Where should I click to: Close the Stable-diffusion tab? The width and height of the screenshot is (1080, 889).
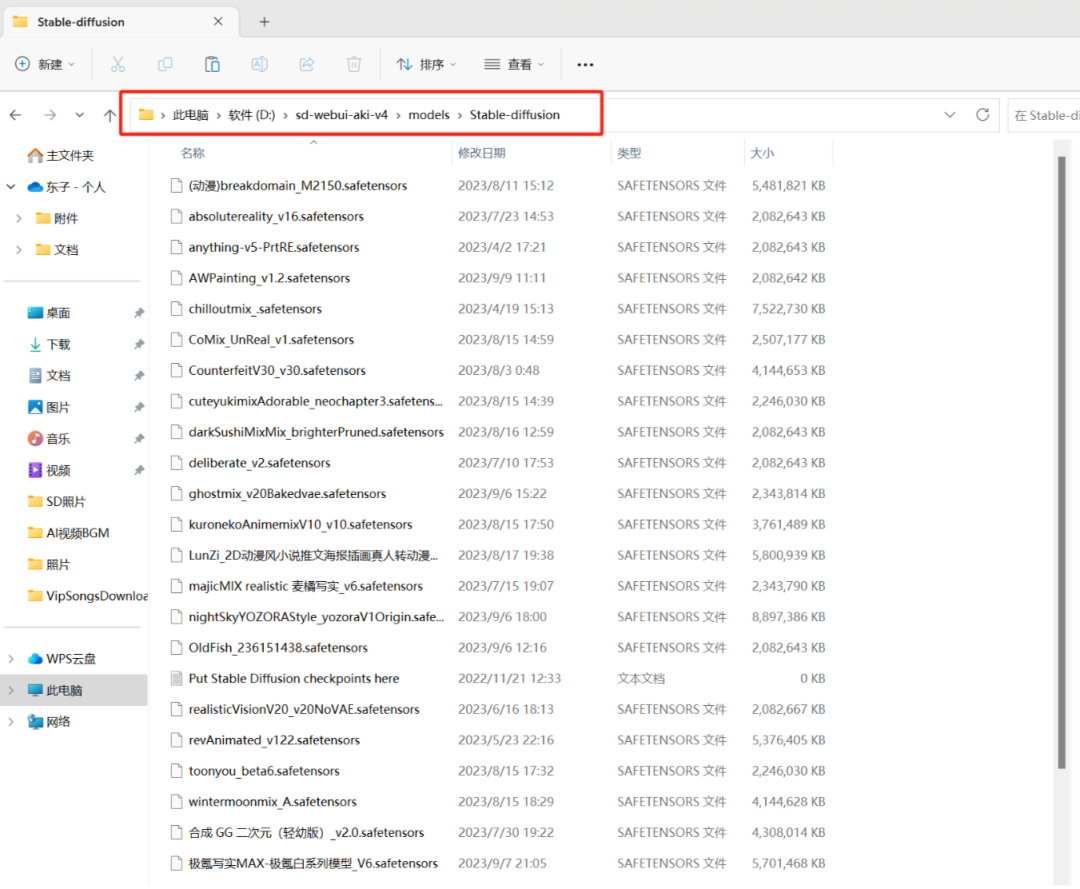coord(218,21)
